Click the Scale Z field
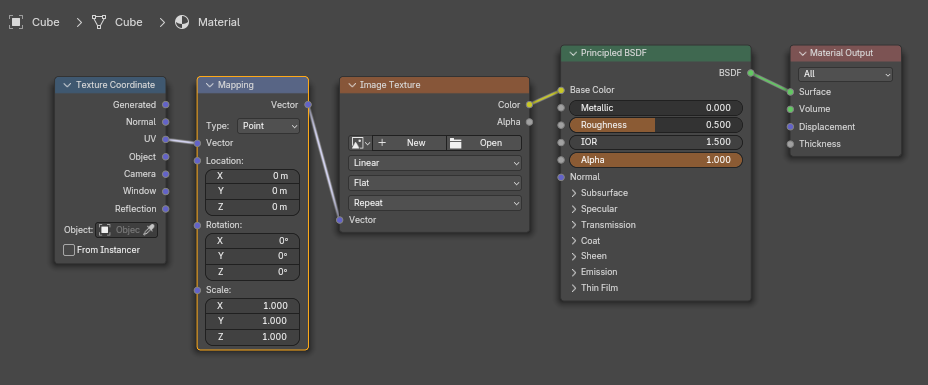 pos(253,337)
